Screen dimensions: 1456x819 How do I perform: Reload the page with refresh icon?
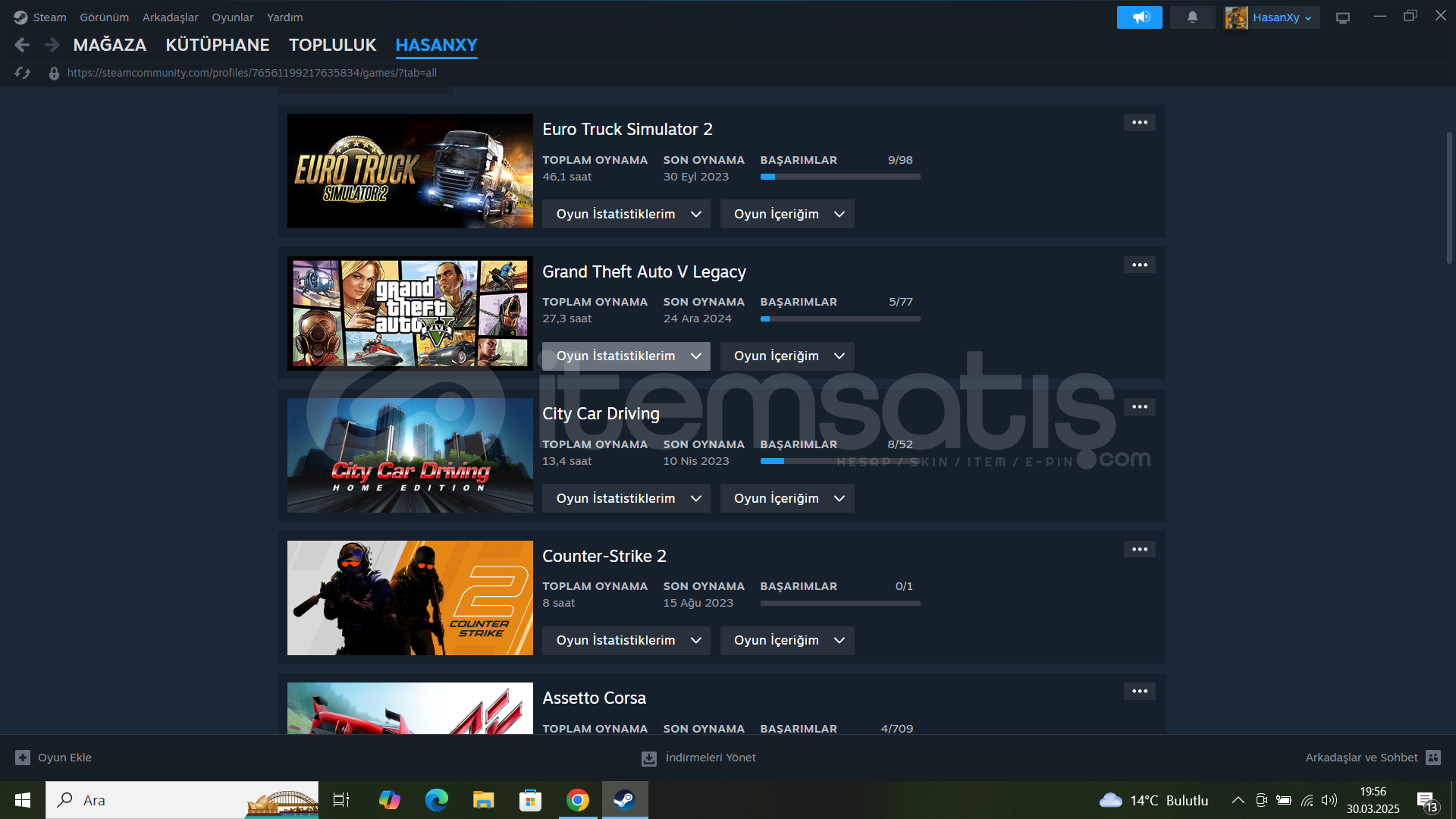23,73
